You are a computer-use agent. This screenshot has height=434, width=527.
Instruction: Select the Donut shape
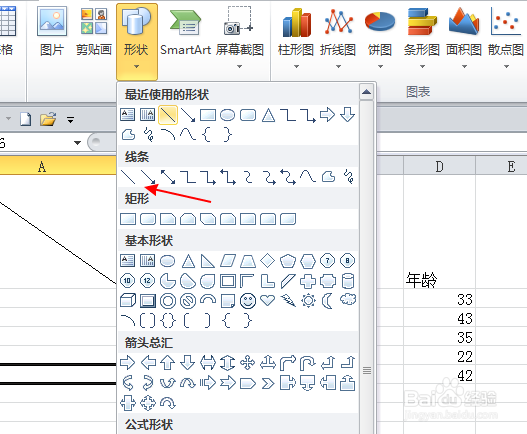click(x=168, y=301)
